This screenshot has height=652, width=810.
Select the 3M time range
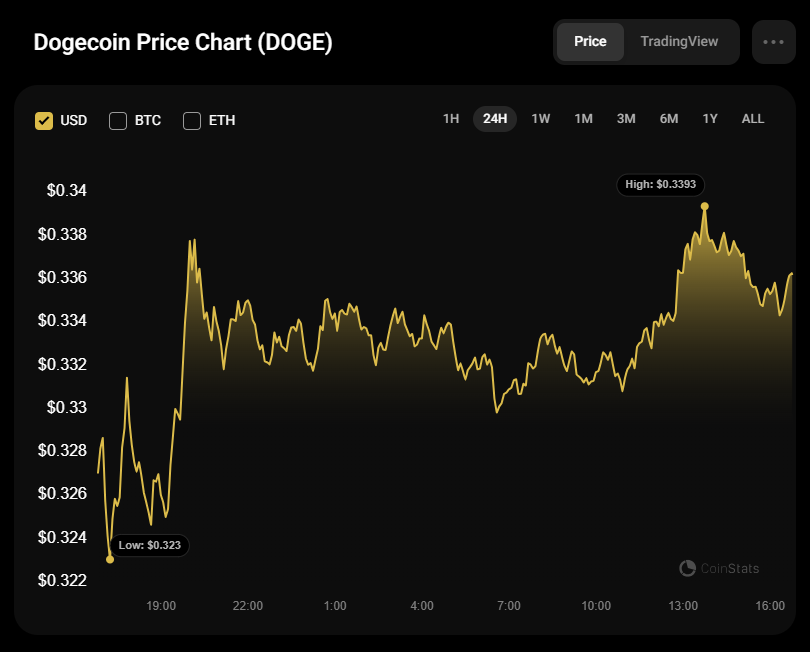point(626,119)
